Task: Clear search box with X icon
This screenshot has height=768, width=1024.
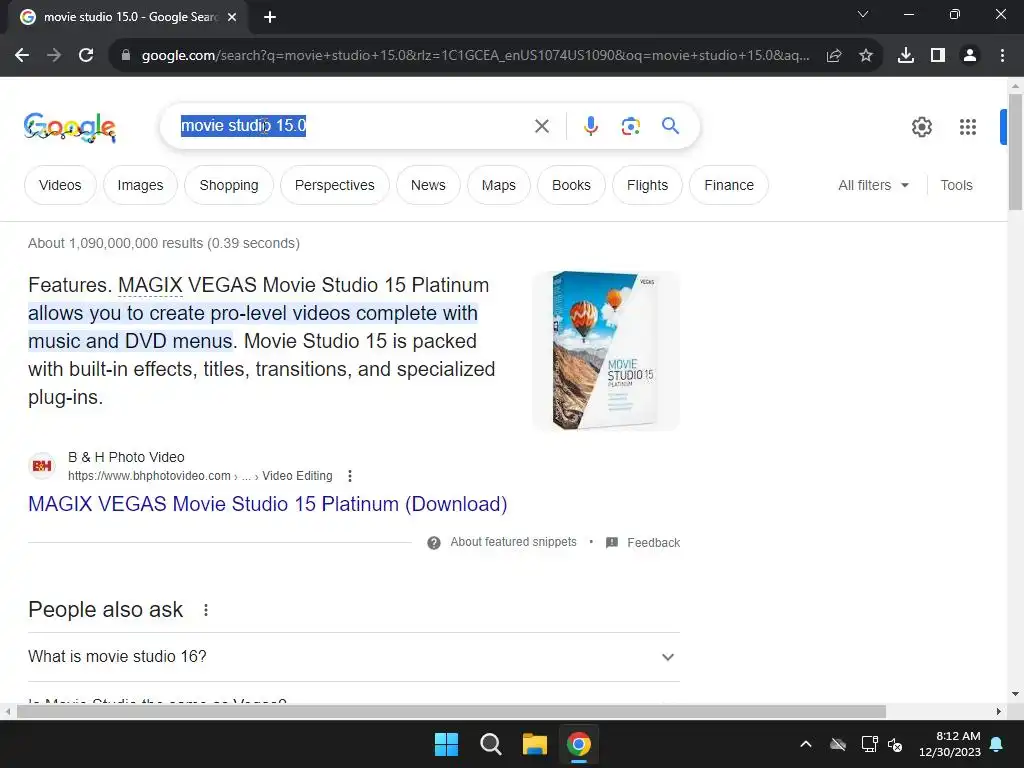Action: 542,126
